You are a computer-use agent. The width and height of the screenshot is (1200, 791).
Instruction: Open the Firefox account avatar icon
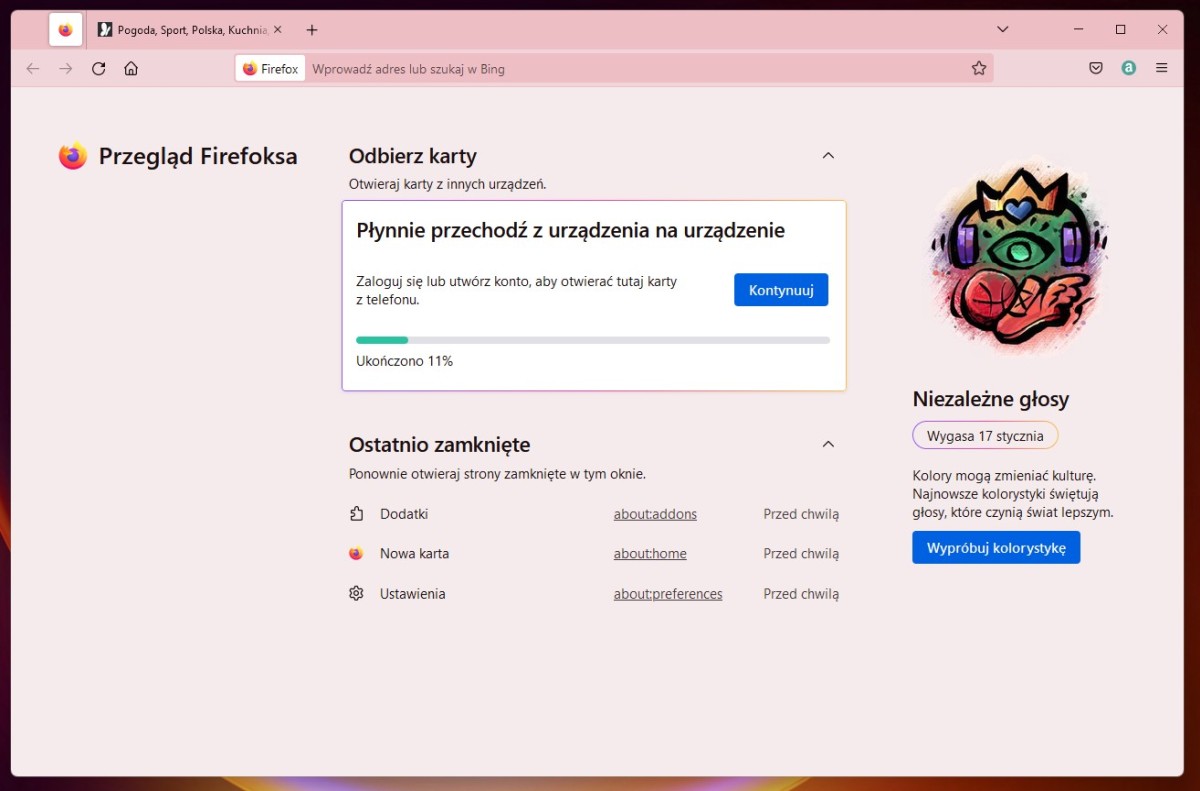pyautogui.click(x=1128, y=68)
